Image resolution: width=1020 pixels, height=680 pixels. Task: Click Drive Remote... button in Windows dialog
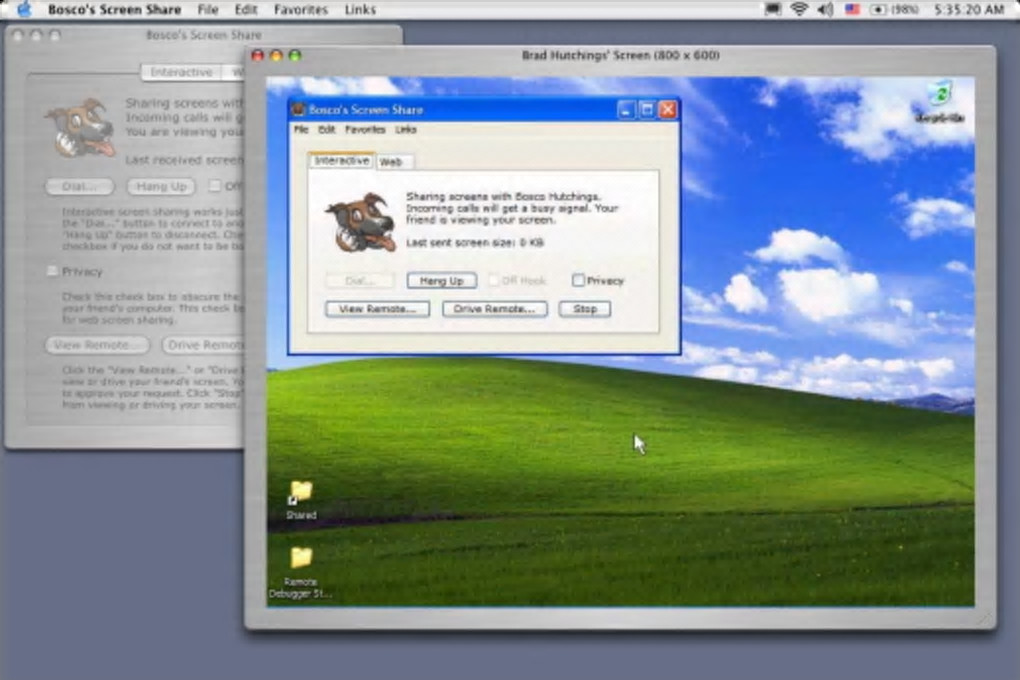(494, 308)
